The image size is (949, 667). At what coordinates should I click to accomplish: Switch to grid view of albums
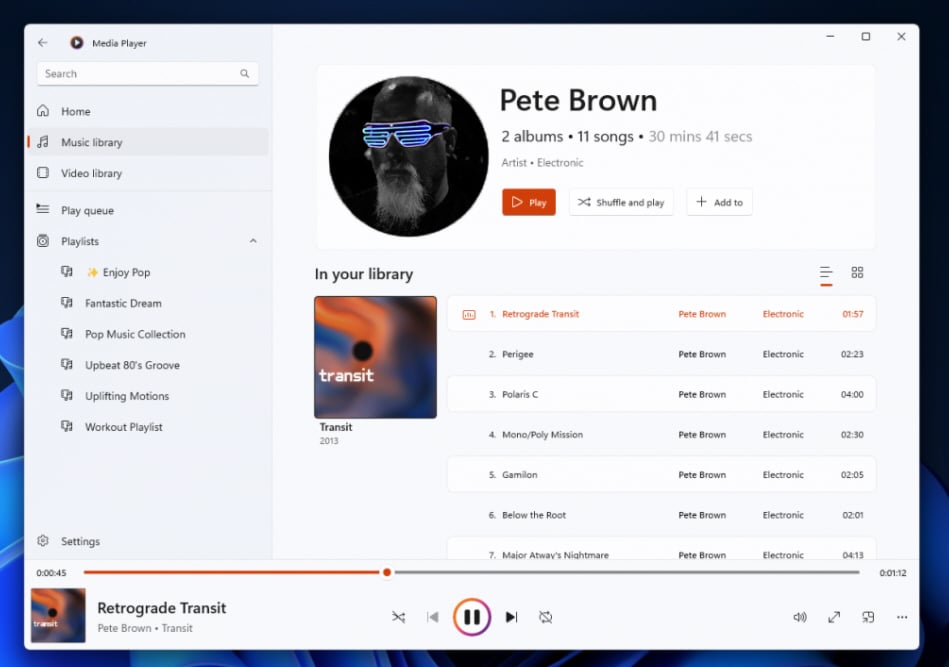click(857, 272)
